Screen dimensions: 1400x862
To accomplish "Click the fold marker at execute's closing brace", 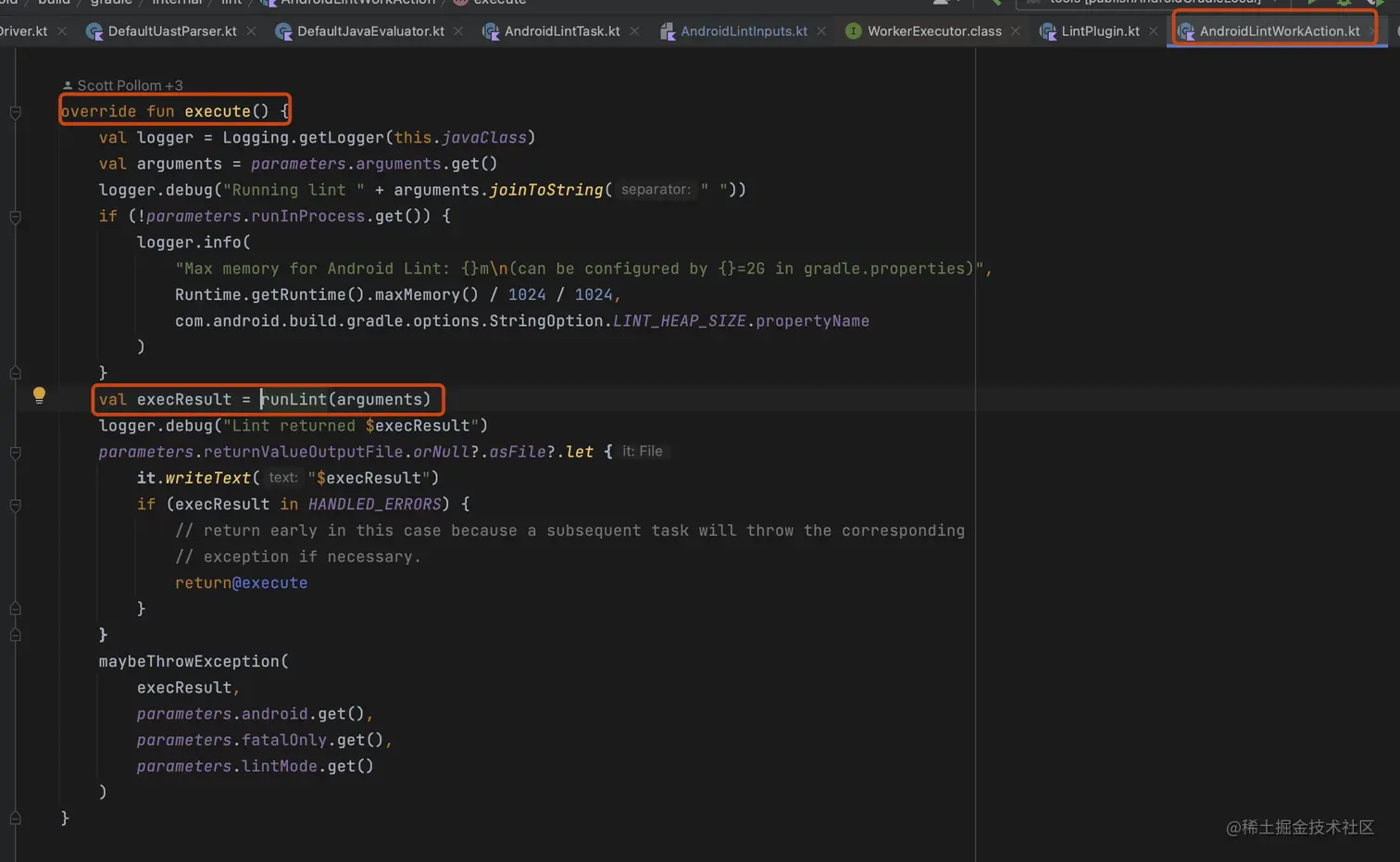I will tap(16, 818).
